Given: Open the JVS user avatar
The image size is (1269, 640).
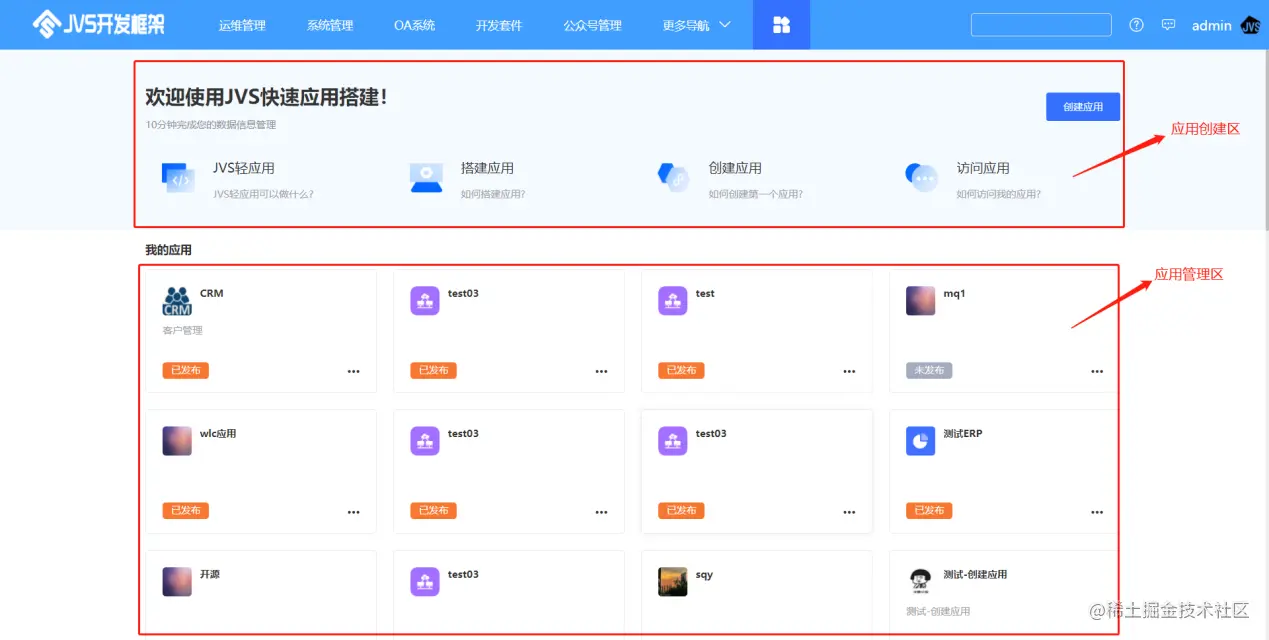Looking at the screenshot, I should pyautogui.click(x=1251, y=26).
